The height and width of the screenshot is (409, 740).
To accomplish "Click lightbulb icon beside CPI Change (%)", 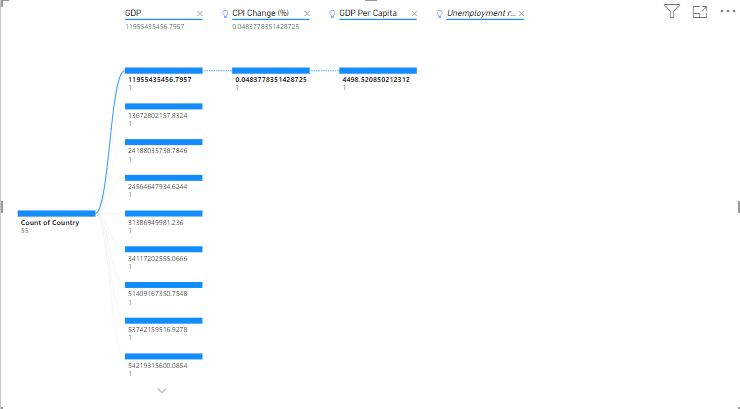I will pos(225,14).
